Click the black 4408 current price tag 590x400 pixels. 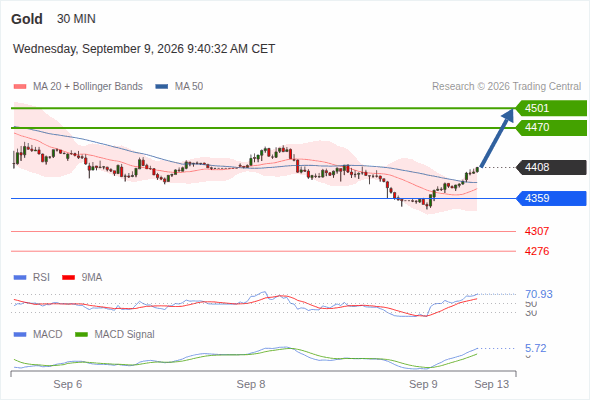pyautogui.click(x=551, y=167)
